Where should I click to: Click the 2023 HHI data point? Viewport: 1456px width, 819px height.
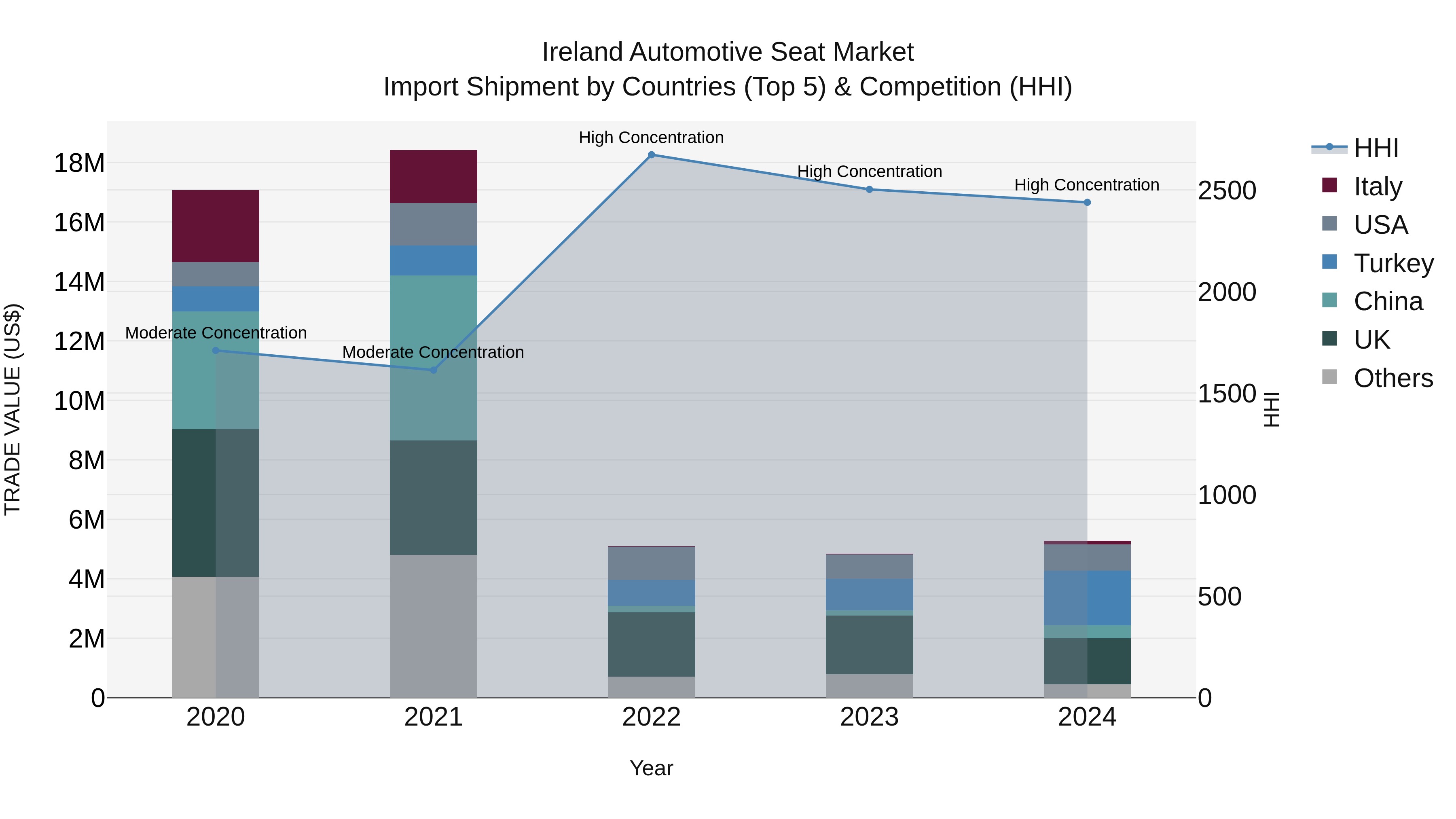[869, 189]
